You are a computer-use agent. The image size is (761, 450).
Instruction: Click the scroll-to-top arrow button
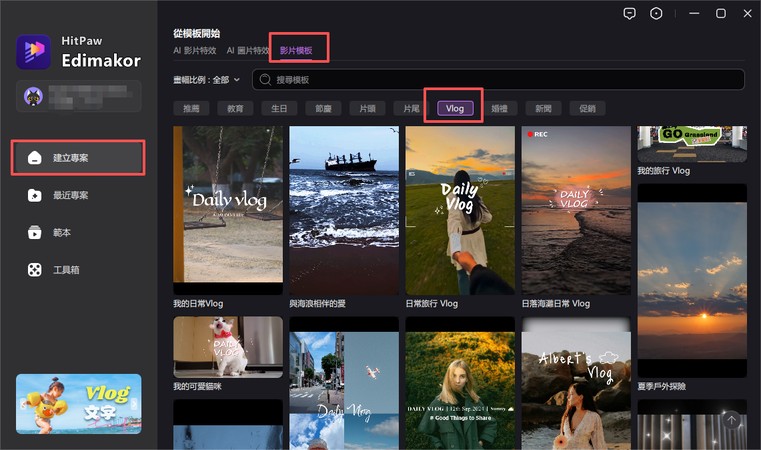(731, 421)
